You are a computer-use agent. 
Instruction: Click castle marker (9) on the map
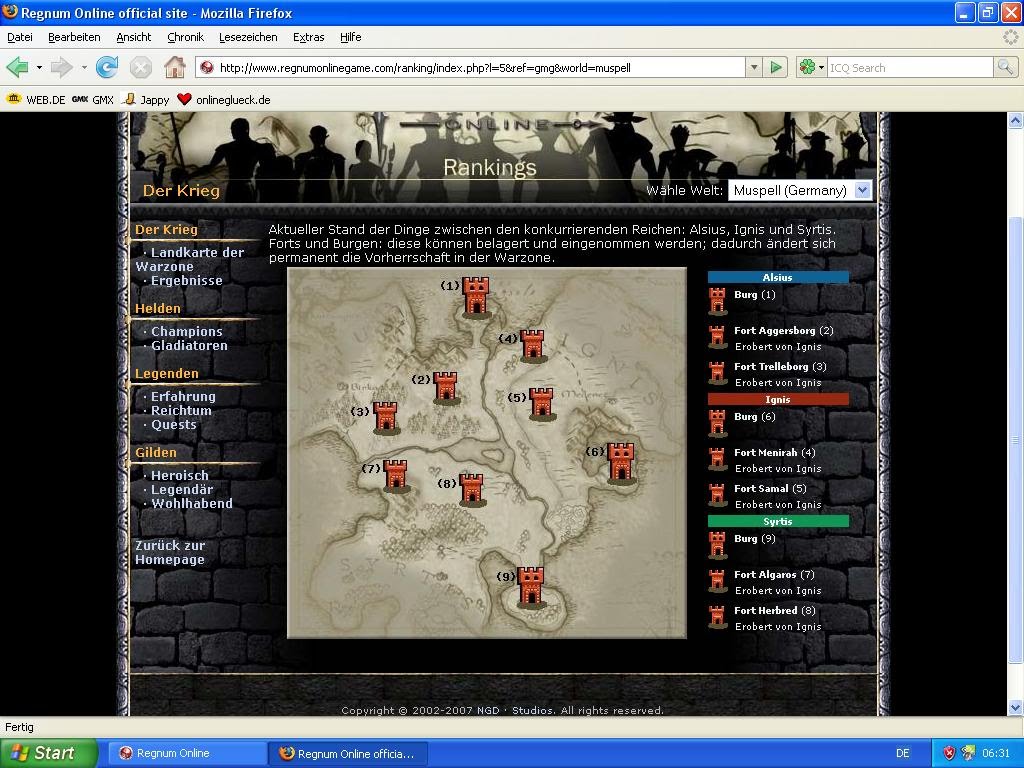click(x=531, y=588)
